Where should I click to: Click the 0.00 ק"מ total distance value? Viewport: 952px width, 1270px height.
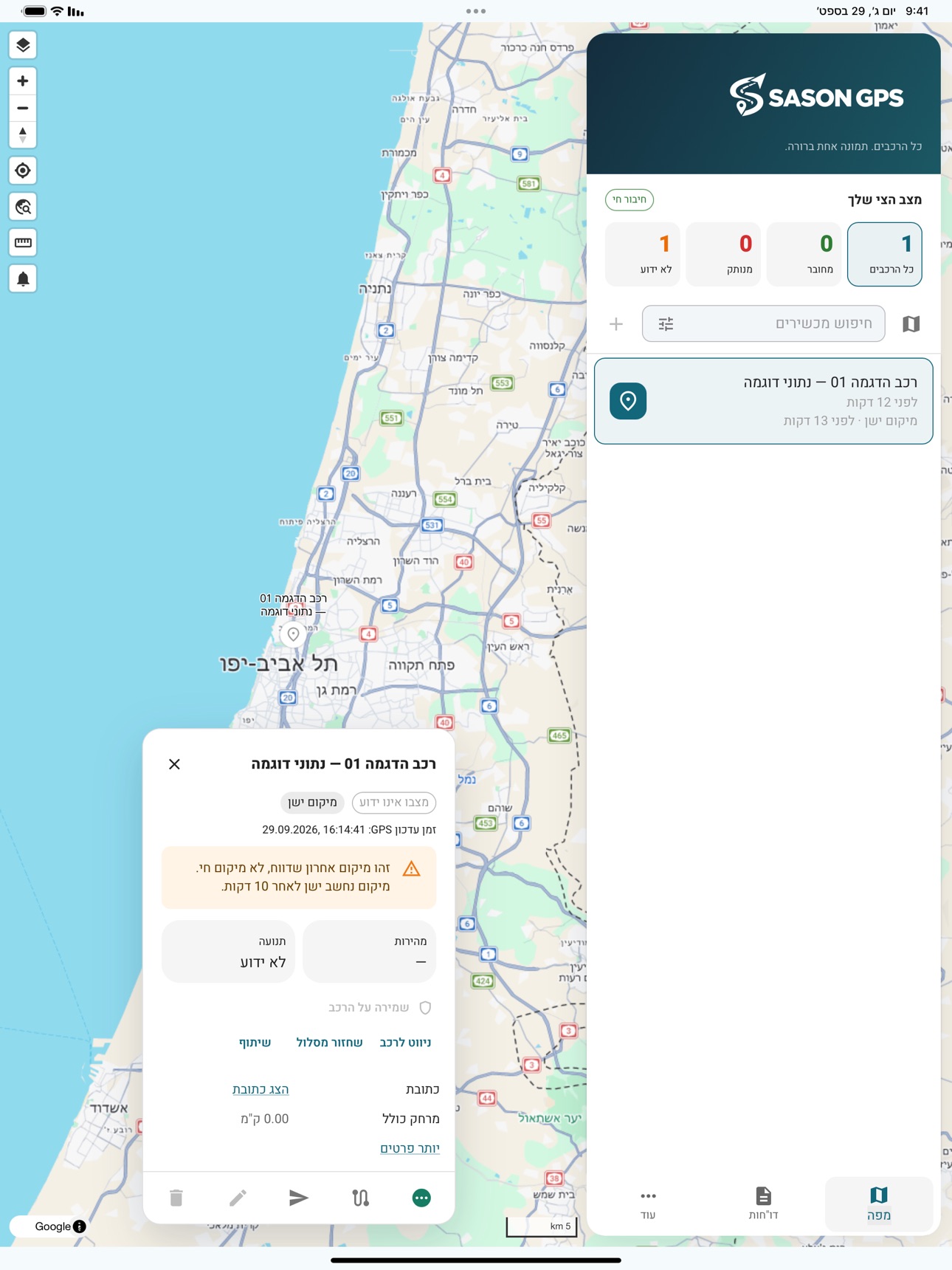pyautogui.click(x=264, y=1119)
